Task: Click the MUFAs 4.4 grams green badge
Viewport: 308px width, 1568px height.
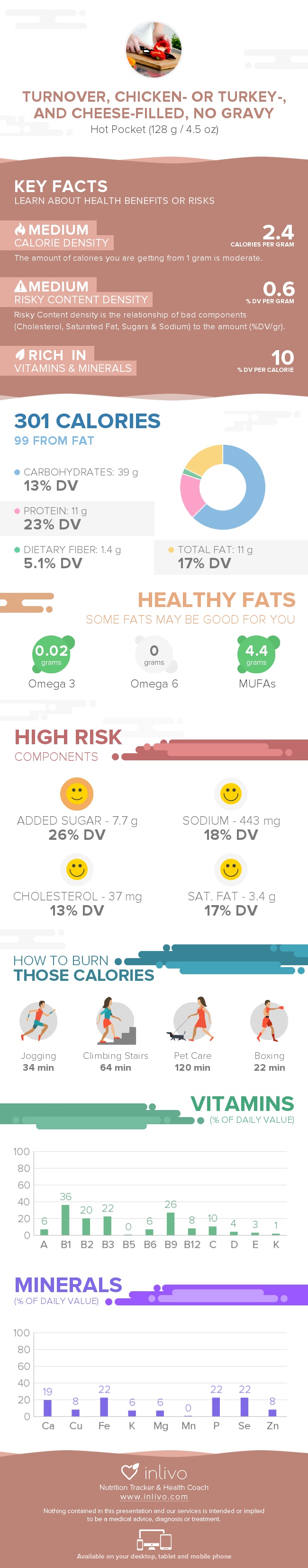Action: tap(257, 654)
